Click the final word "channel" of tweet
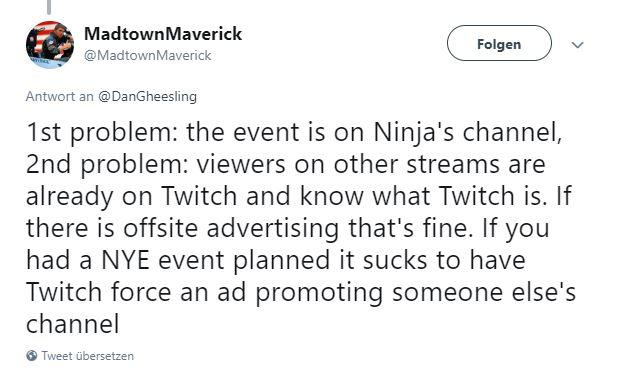618x378 pixels. click(73, 324)
